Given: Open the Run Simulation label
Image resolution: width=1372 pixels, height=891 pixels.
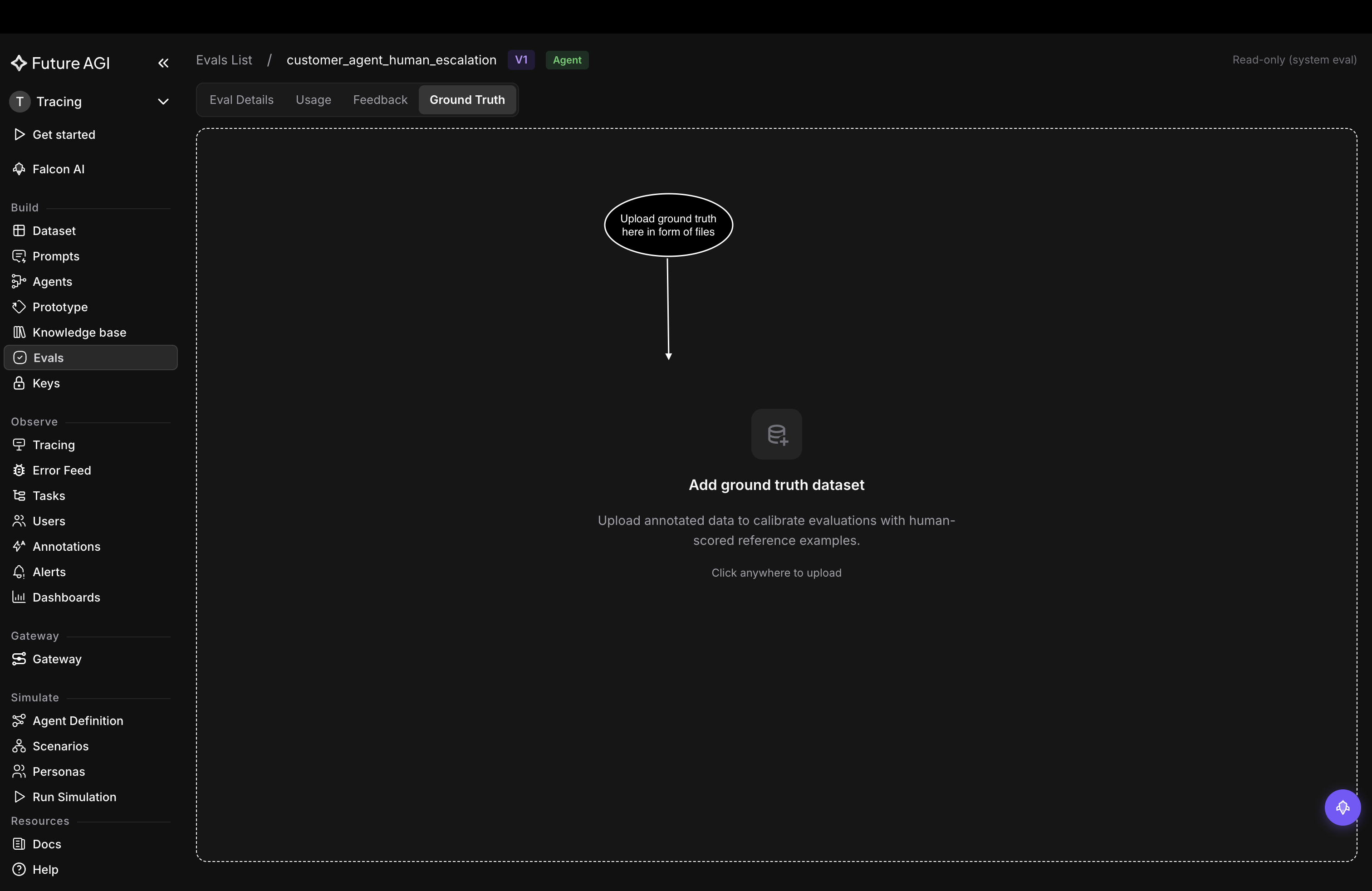Looking at the screenshot, I should [74, 797].
